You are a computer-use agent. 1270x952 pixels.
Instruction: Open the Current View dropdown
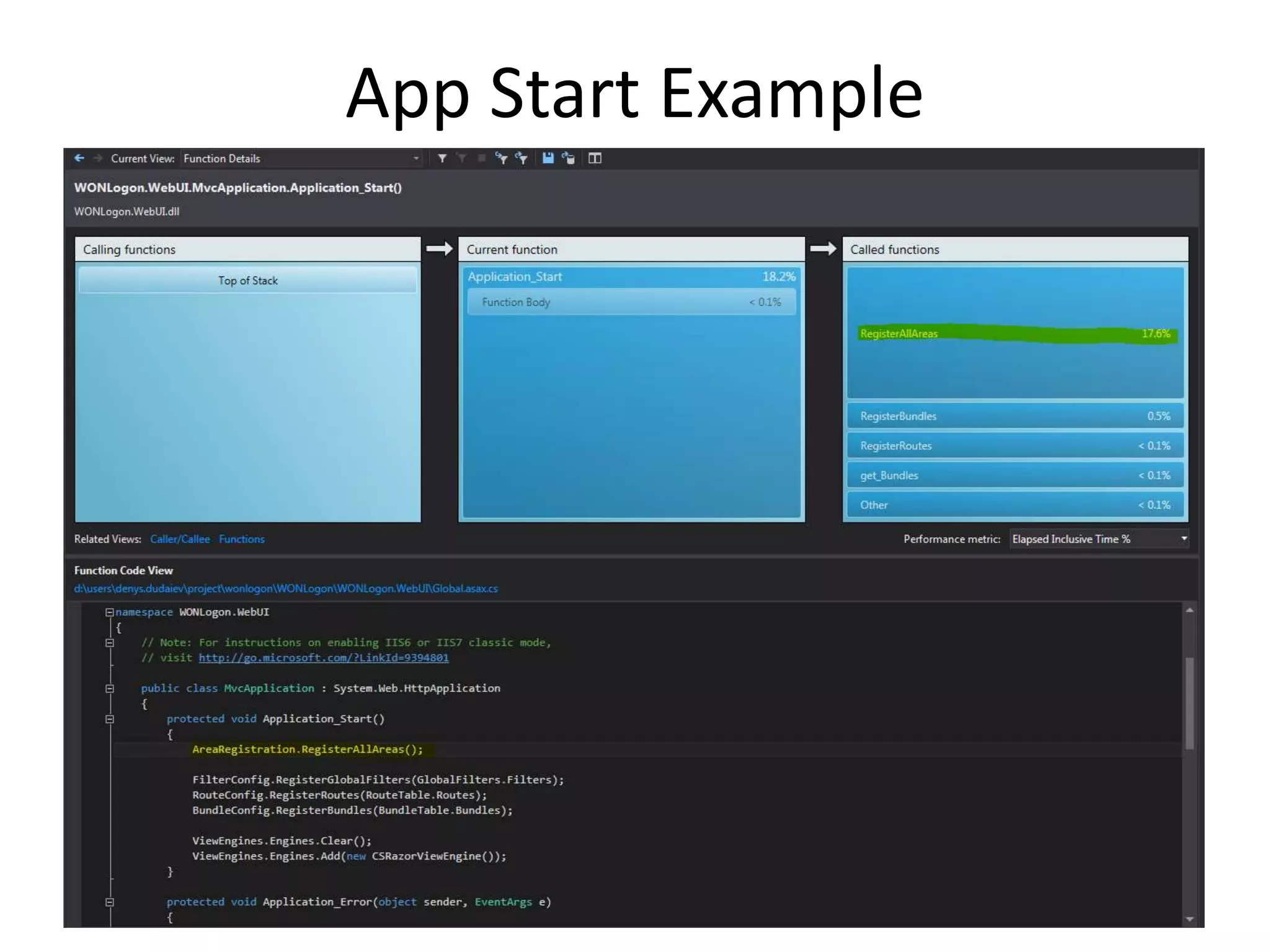tap(301, 159)
